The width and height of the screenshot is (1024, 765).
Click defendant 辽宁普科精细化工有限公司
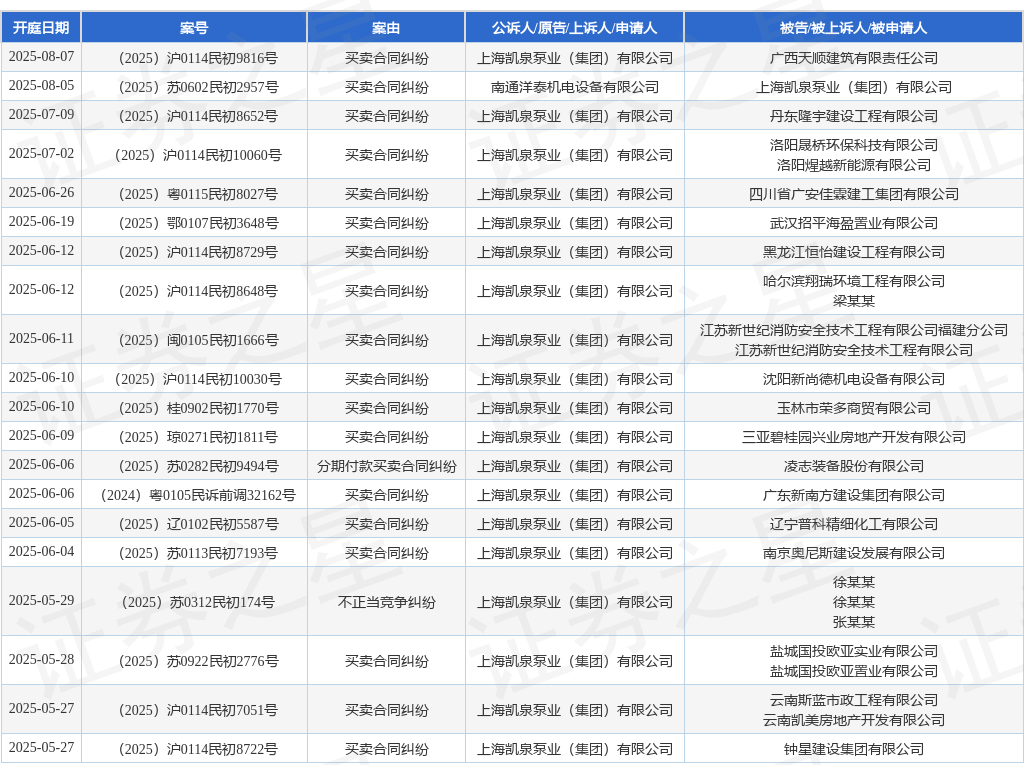(854, 524)
